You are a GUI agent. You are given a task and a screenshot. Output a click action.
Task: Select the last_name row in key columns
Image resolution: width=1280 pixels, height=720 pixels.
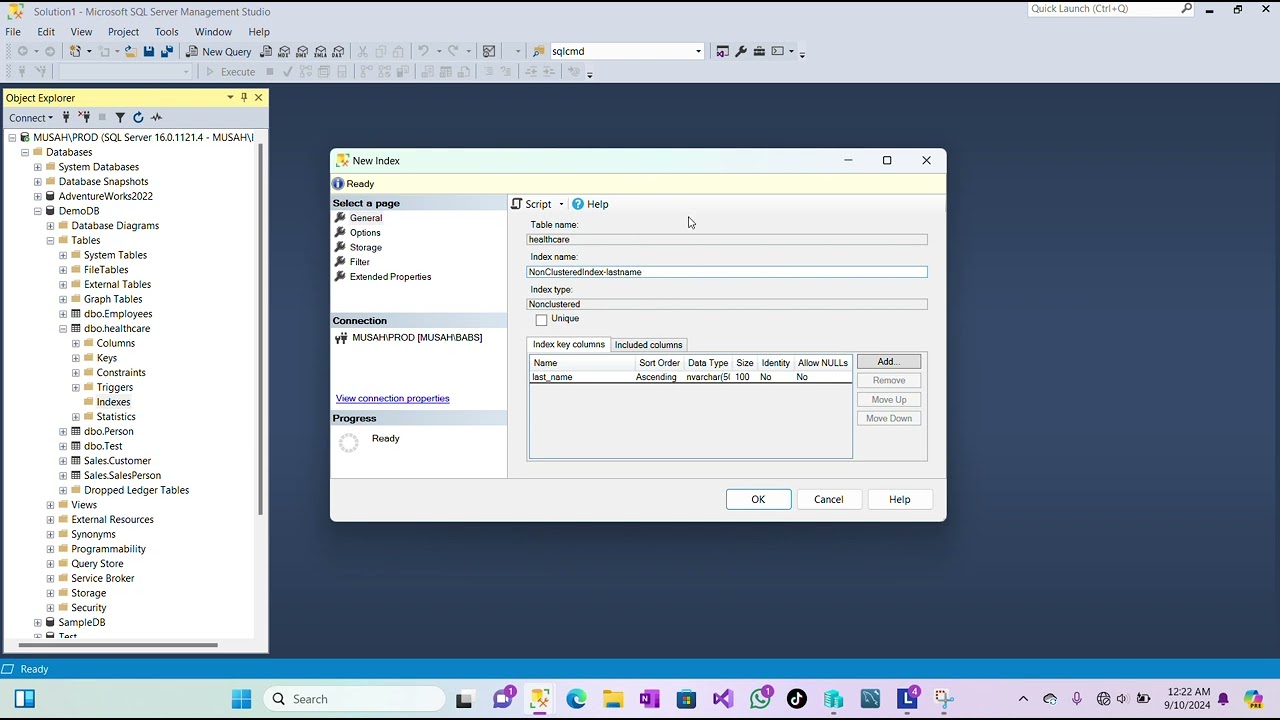click(690, 377)
